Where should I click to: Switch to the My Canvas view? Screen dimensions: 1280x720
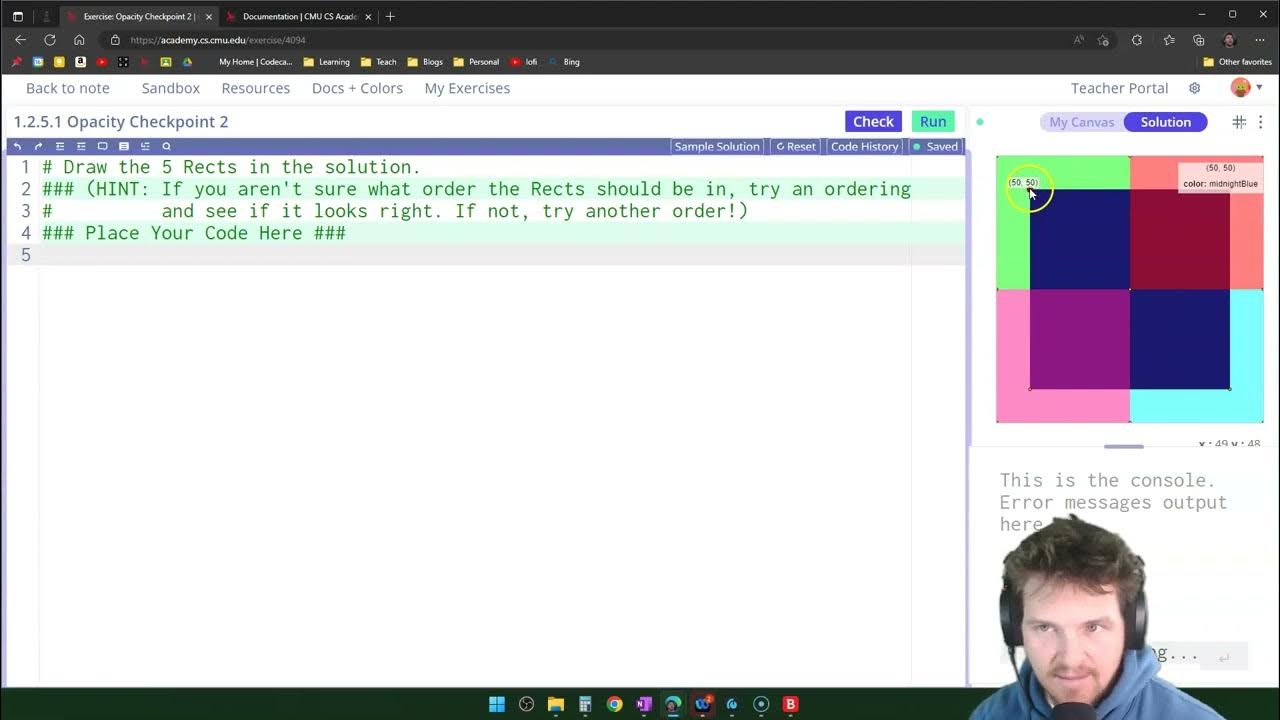pos(1081,122)
